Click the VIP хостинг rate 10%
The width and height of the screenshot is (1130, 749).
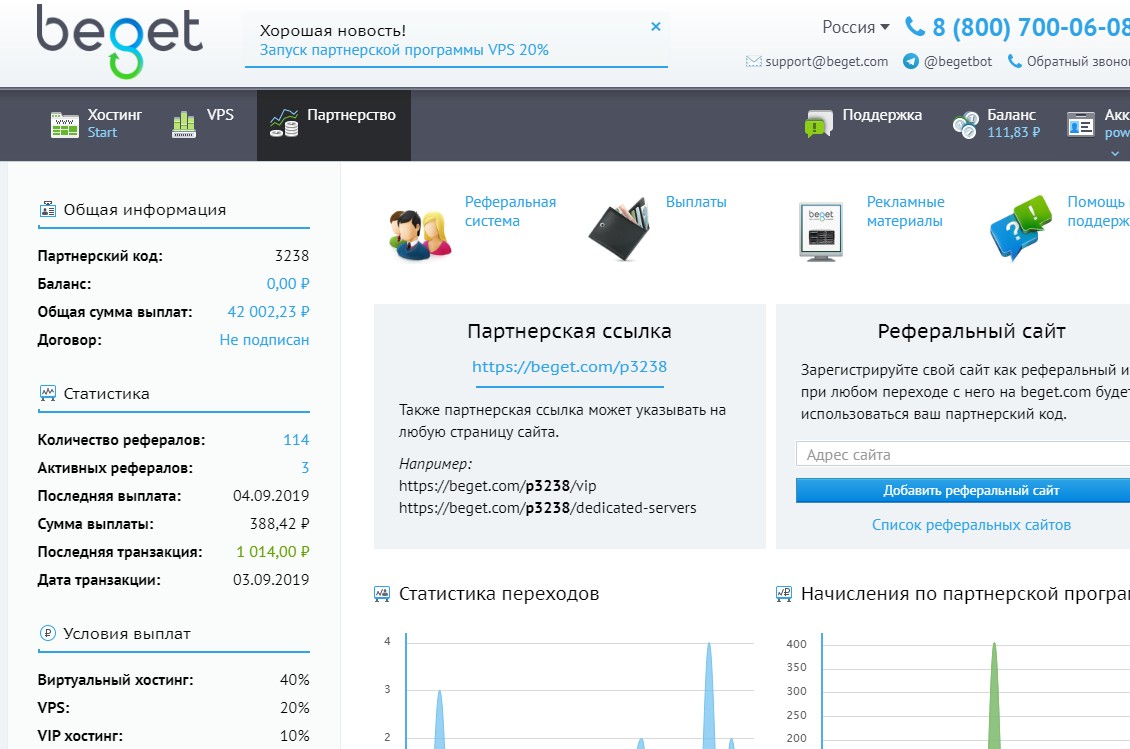click(295, 736)
